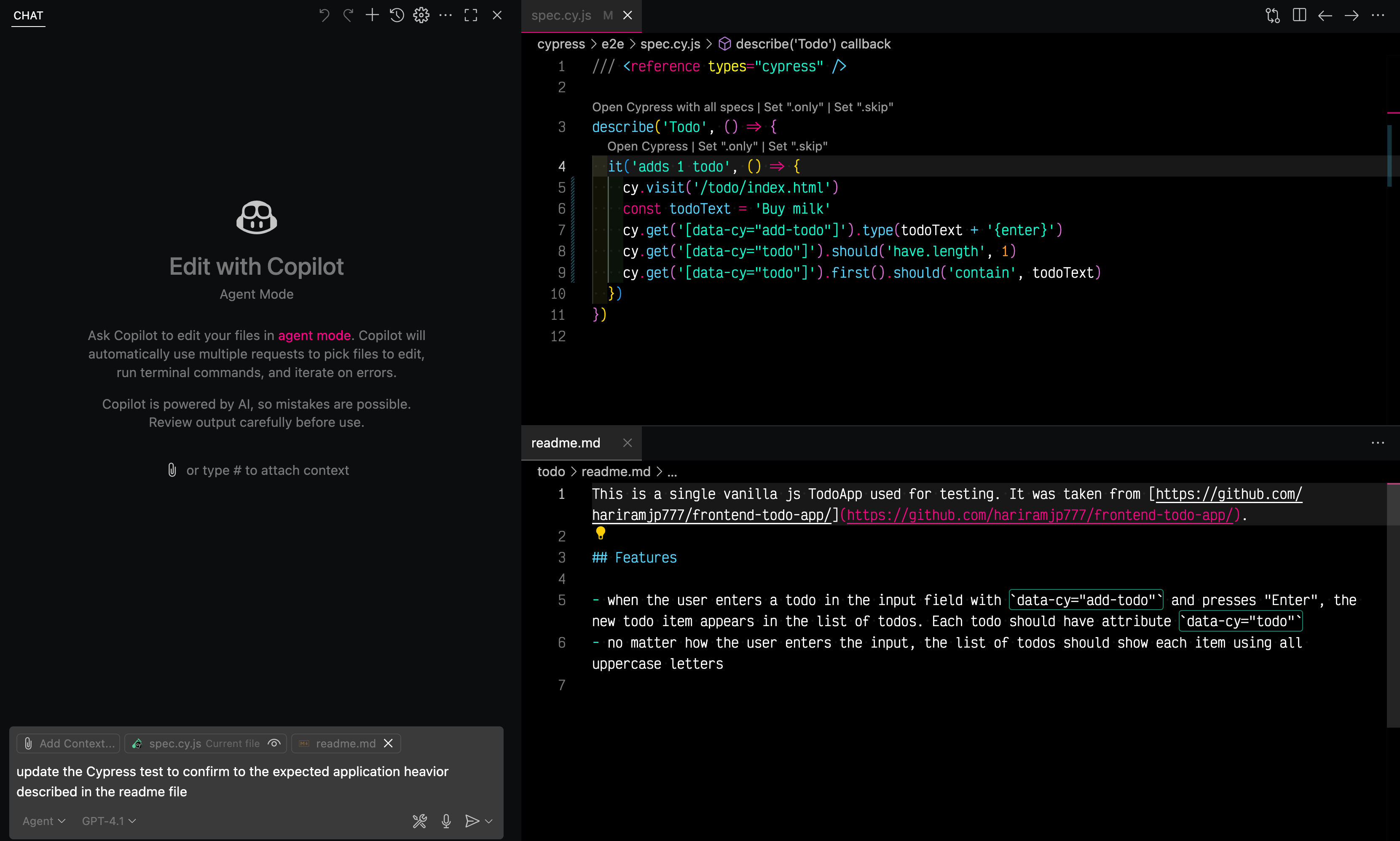Click the undo icon in chat header
The width and height of the screenshot is (1400, 841).
point(324,15)
